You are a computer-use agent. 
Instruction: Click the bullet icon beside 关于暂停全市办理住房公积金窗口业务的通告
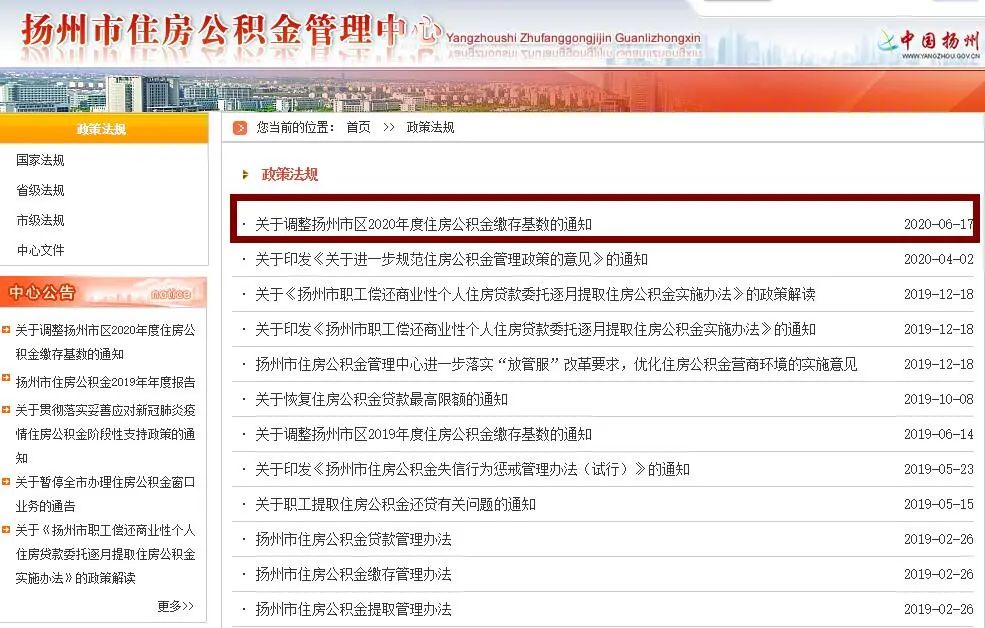point(6,482)
